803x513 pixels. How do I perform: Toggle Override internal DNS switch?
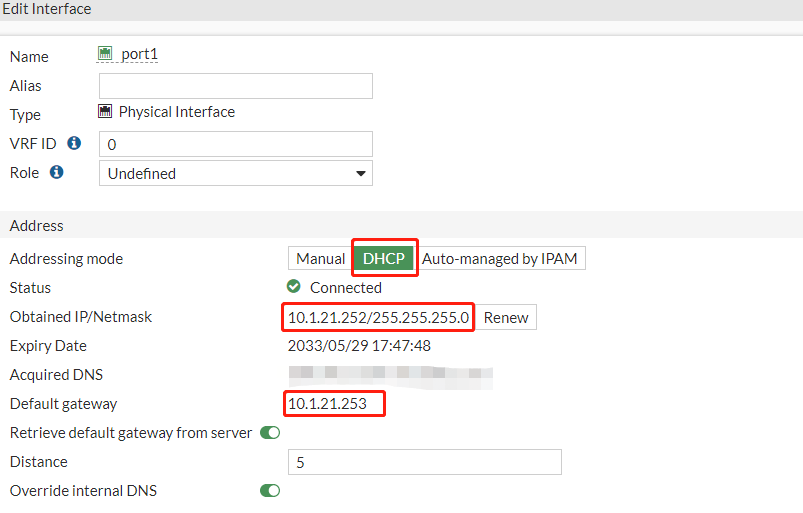(270, 491)
